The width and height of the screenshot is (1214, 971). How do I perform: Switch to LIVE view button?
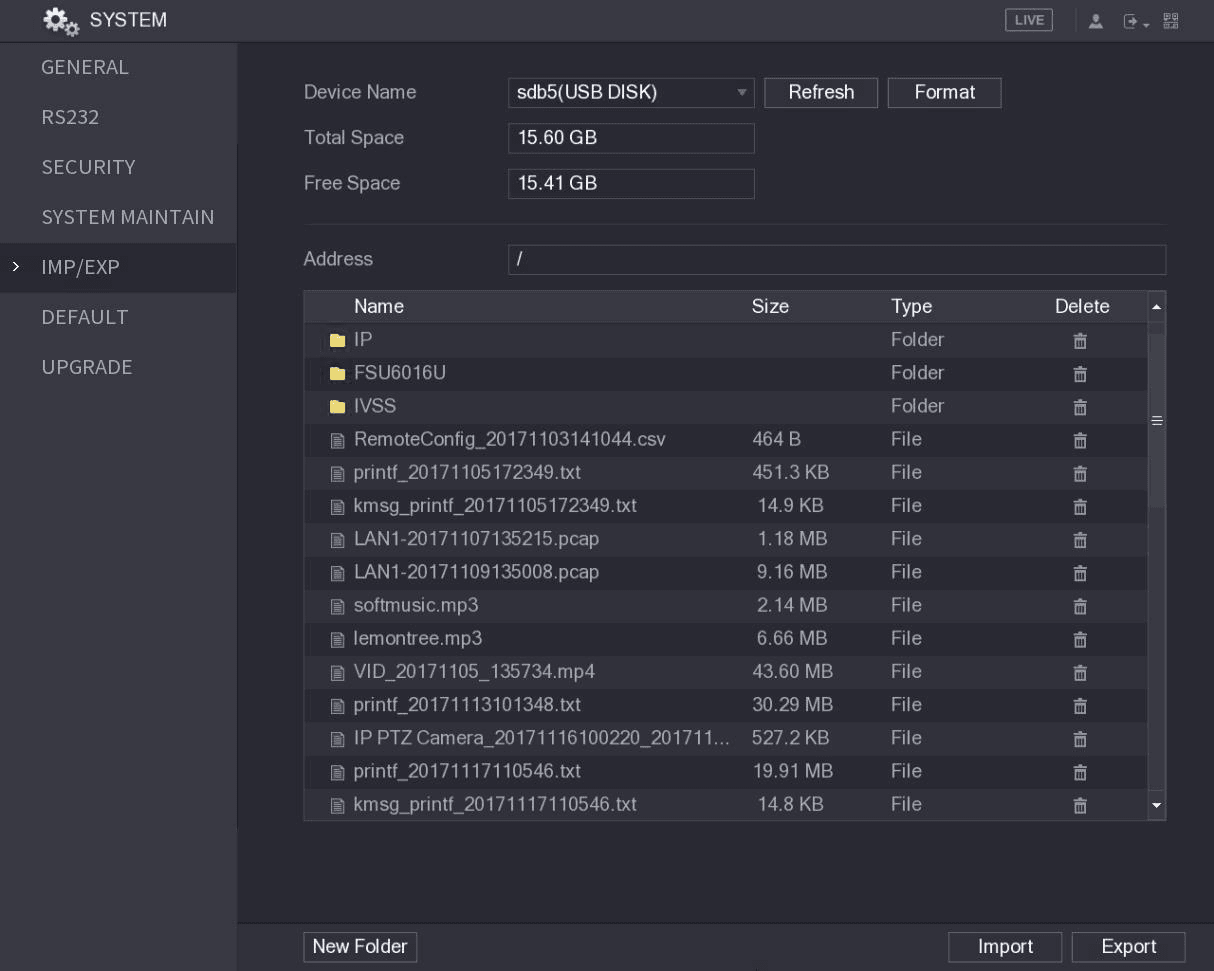coord(1029,20)
